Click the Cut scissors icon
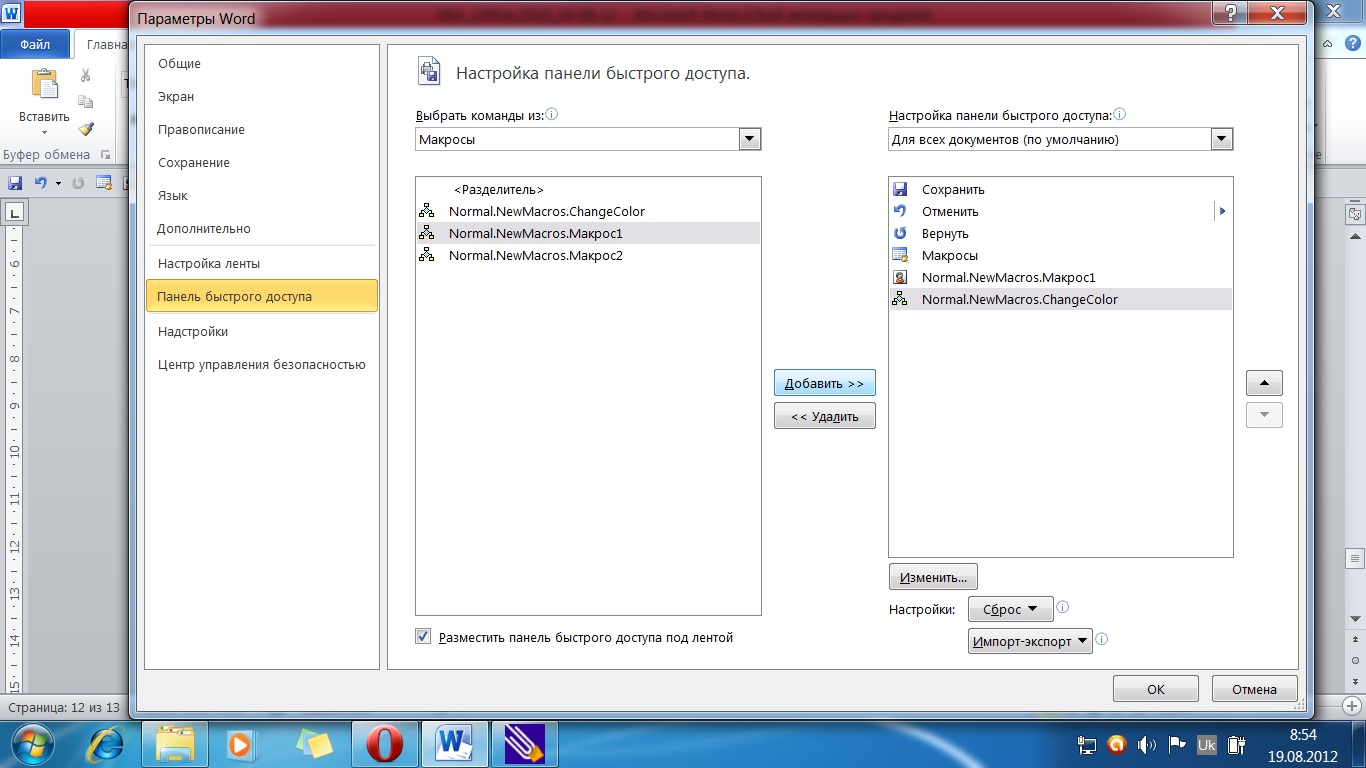 click(x=86, y=75)
